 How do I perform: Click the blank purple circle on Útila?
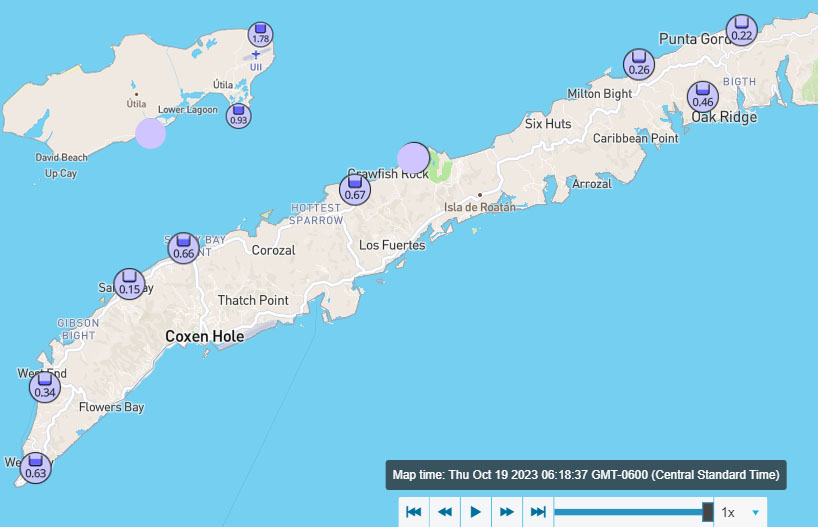click(150, 133)
